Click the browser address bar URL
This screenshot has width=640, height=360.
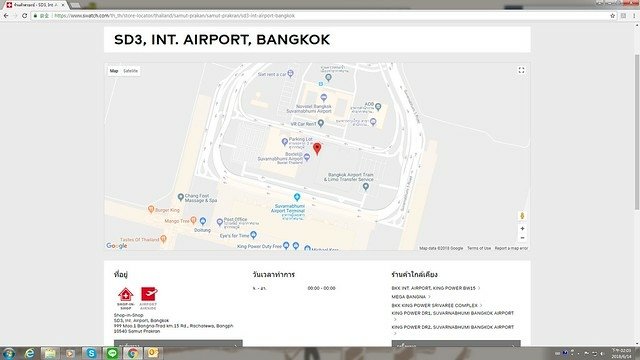click(175, 16)
